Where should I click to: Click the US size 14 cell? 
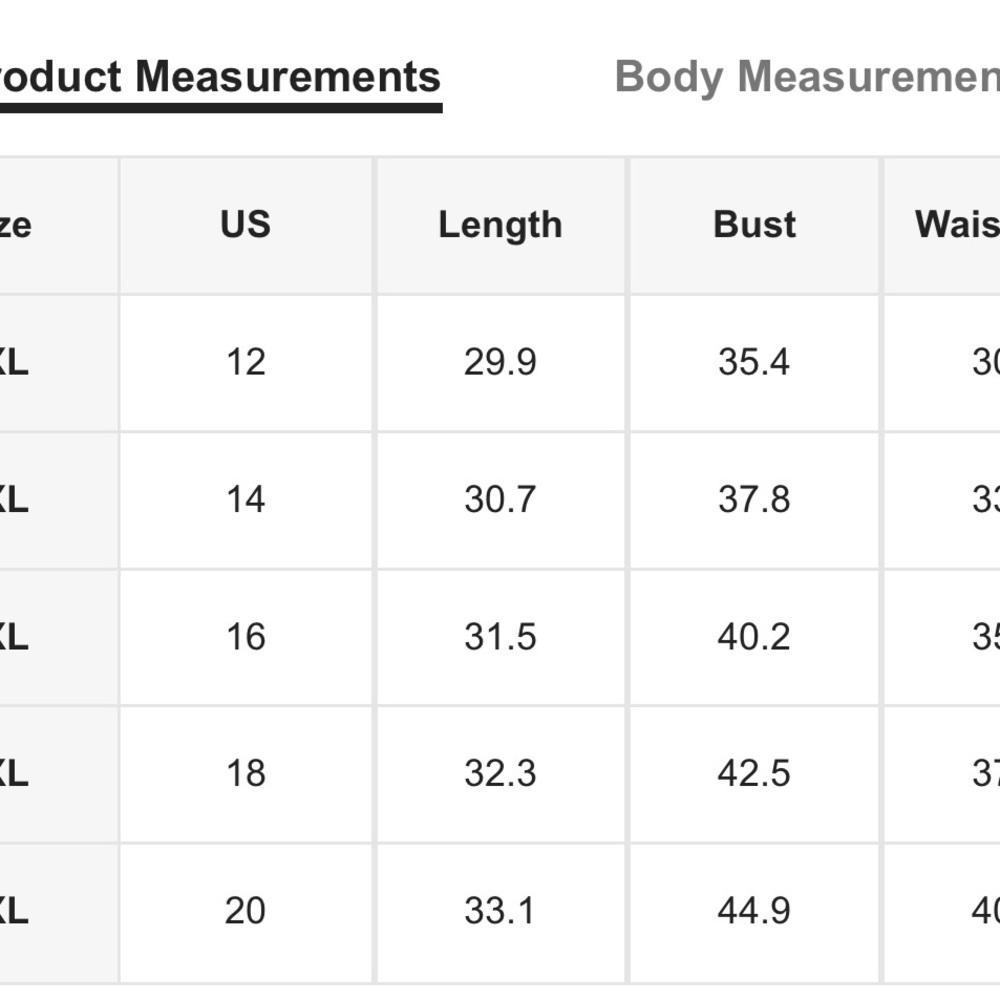[x=245, y=499]
